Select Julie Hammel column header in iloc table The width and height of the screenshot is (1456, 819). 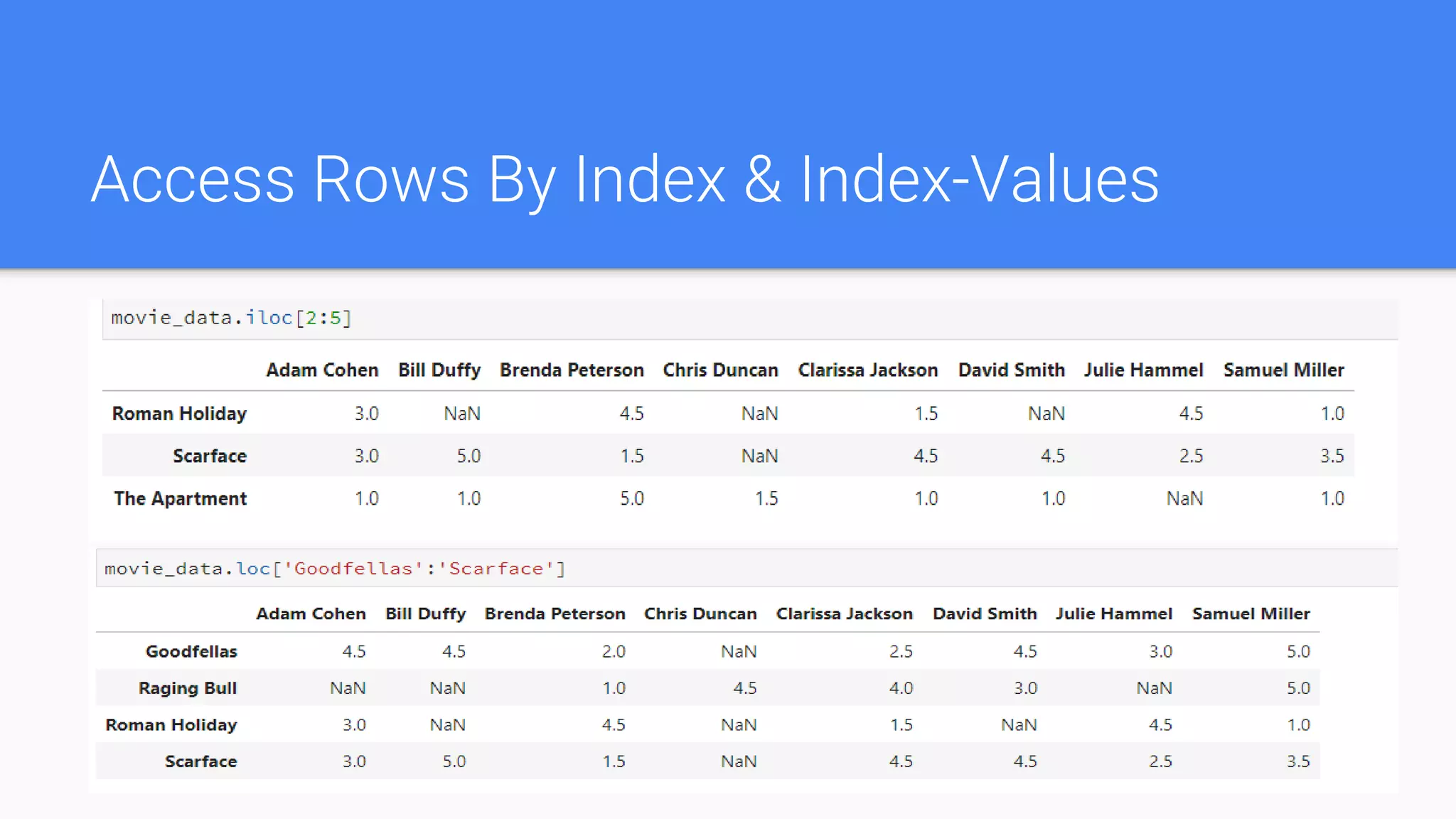pos(1144,370)
